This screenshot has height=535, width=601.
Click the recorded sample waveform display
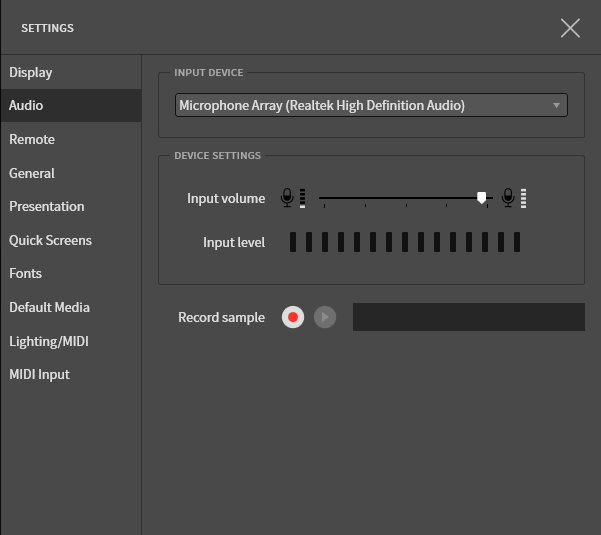point(469,317)
